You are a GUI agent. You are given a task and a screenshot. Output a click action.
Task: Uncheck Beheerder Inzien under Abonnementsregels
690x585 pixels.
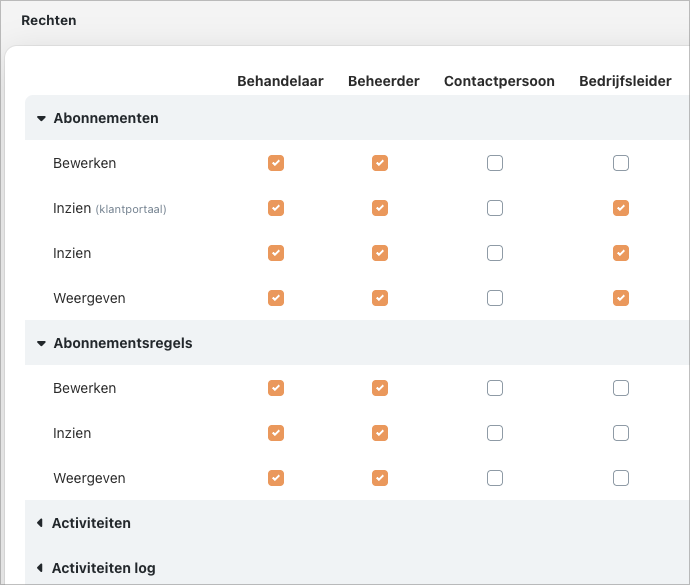[380, 433]
